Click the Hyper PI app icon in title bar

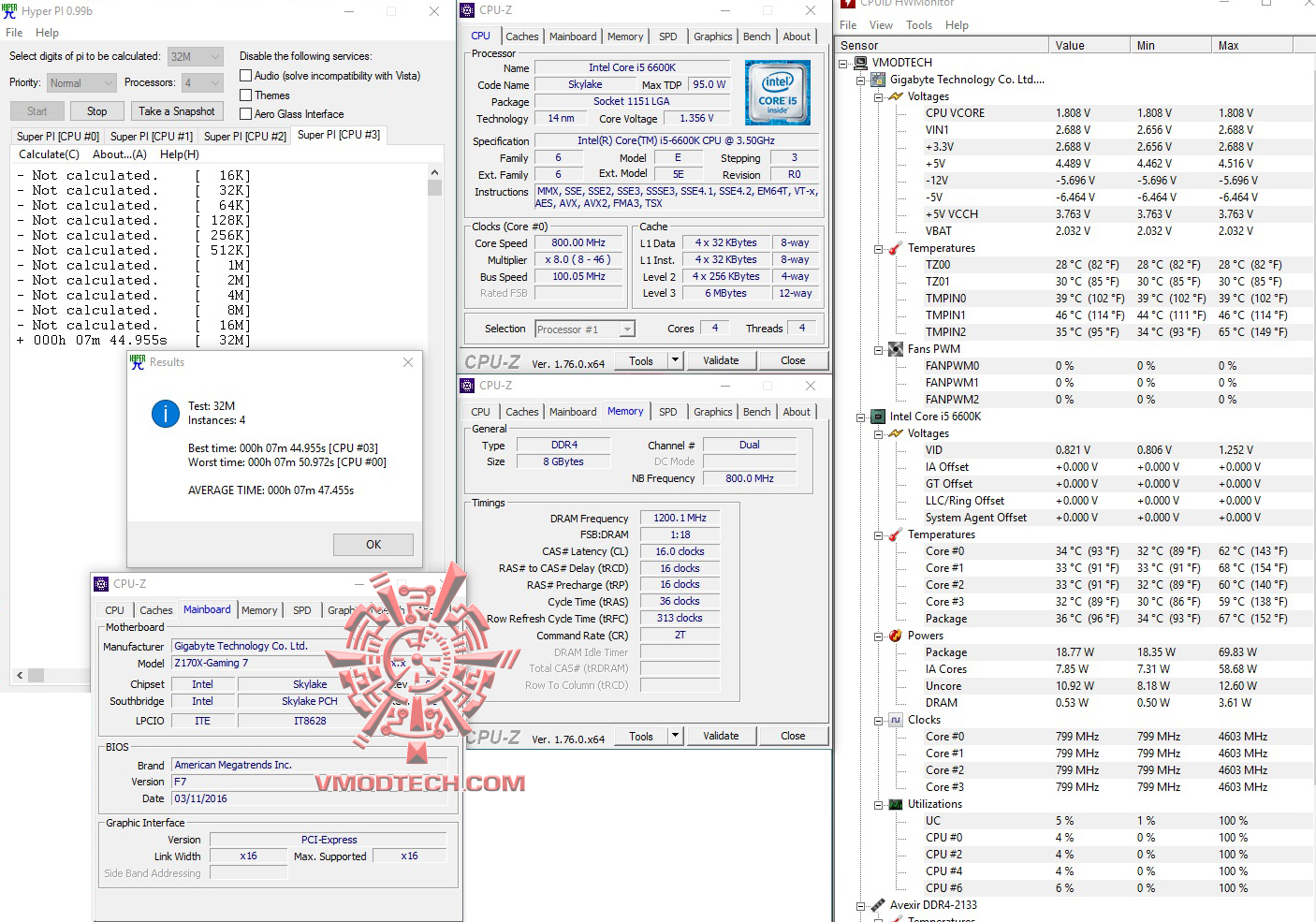point(10,11)
